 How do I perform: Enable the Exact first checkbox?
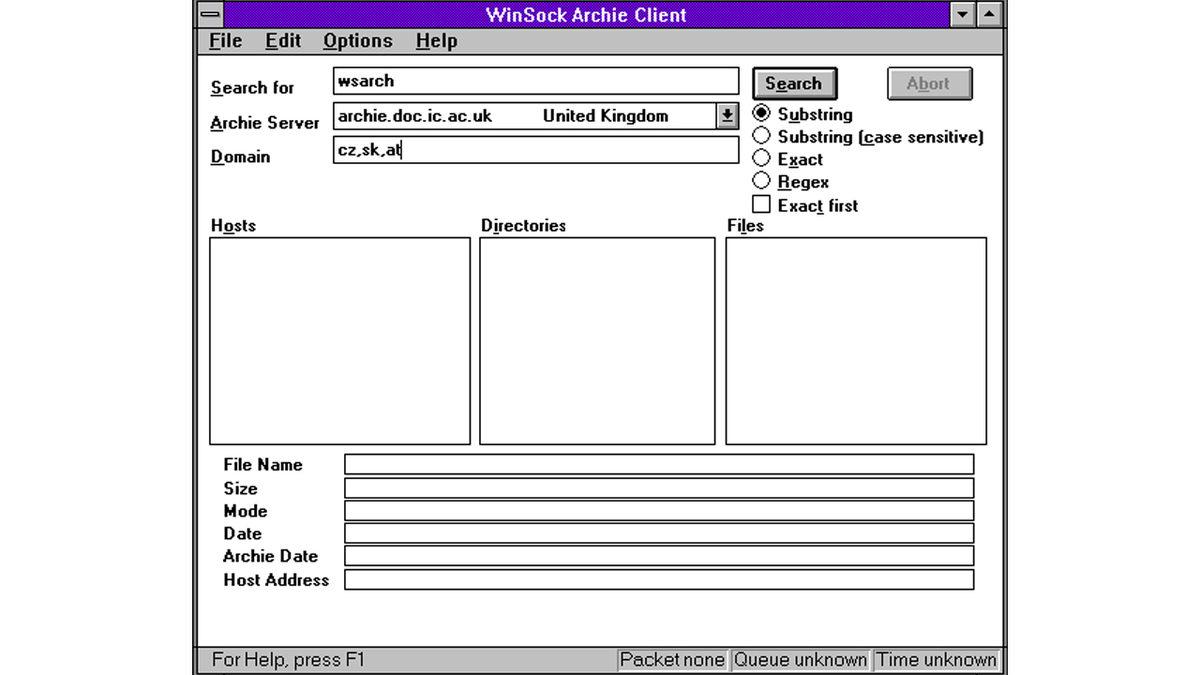tap(762, 205)
